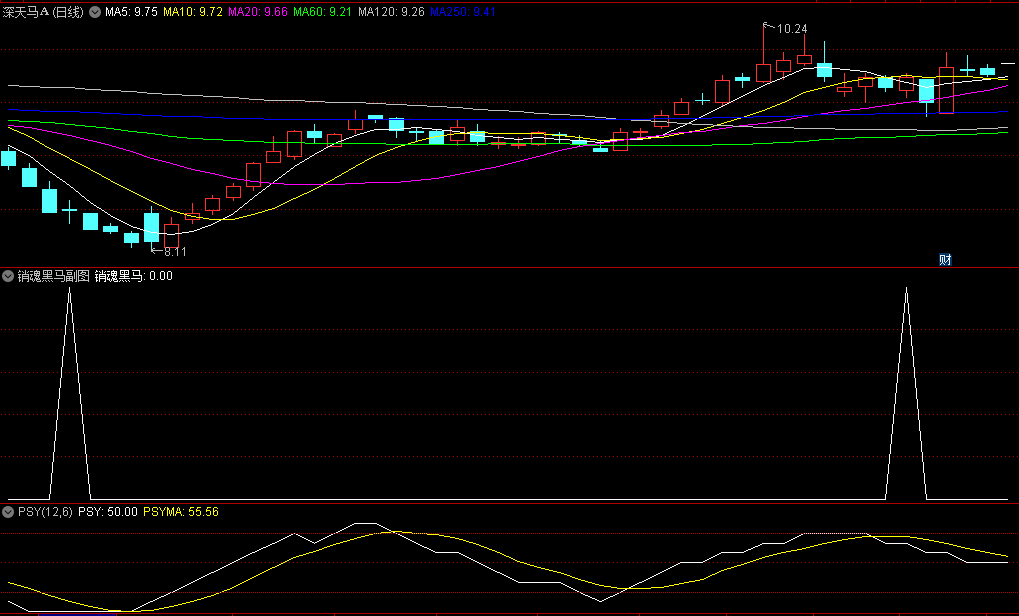1019x616 pixels.
Task: Select the MA250: 9.41 label
Action: pos(463,12)
